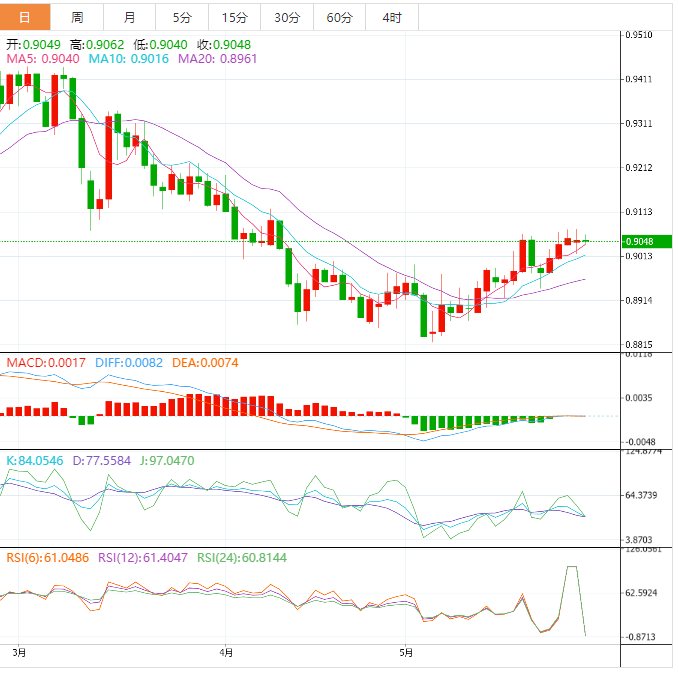
Task: Click the 4月 date axis marker
Action: coord(226,653)
